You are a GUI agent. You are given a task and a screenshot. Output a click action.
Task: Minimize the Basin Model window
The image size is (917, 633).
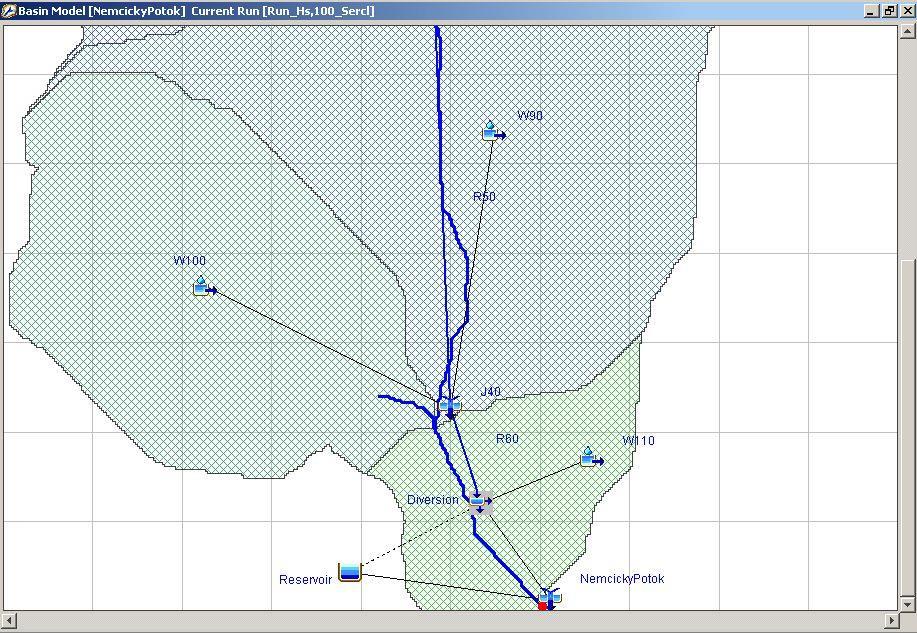click(871, 11)
